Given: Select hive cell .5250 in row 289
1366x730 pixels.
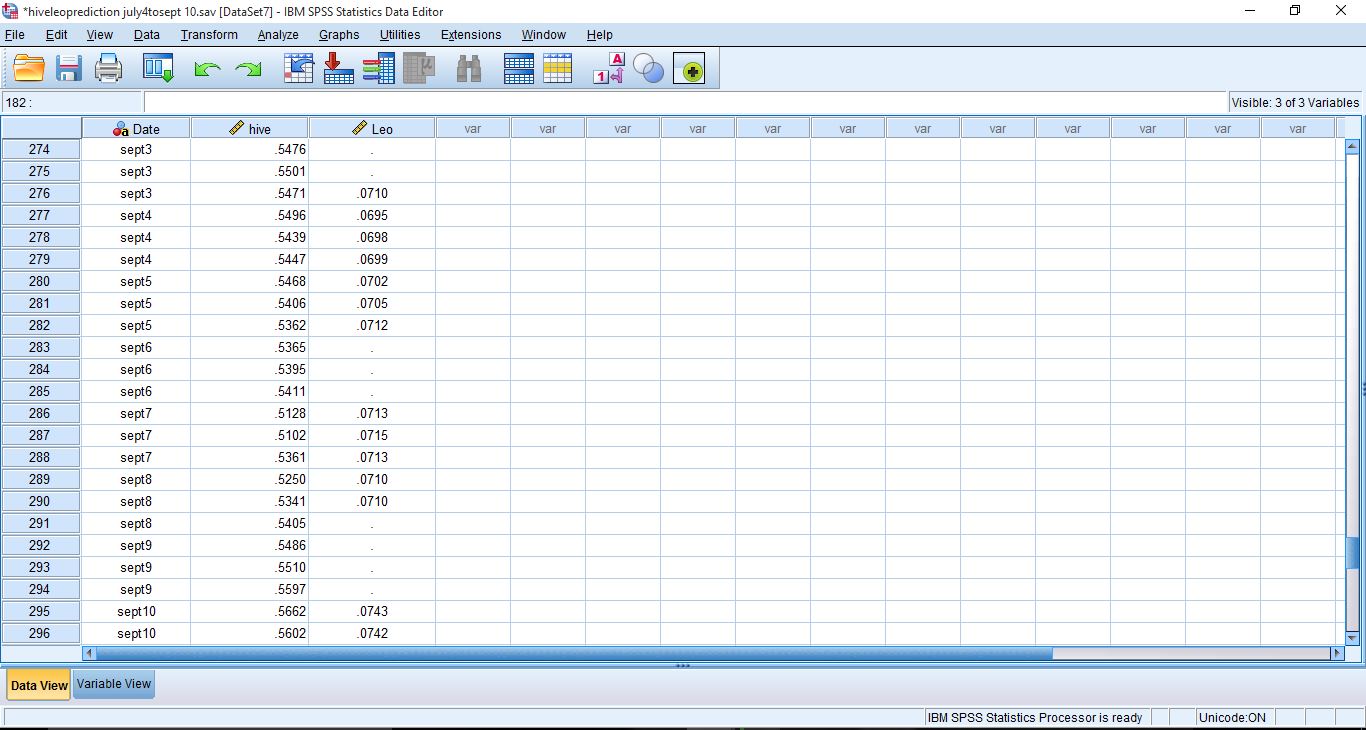Looking at the screenshot, I should tap(250, 479).
